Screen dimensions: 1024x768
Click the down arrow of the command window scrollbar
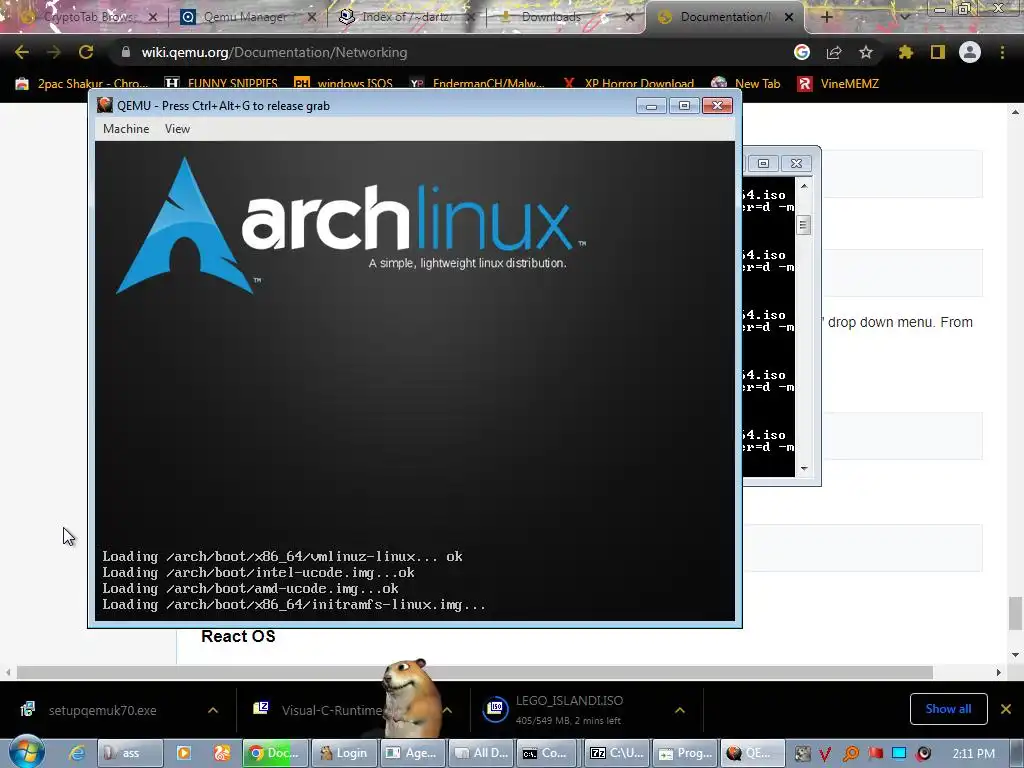point(804,468)
